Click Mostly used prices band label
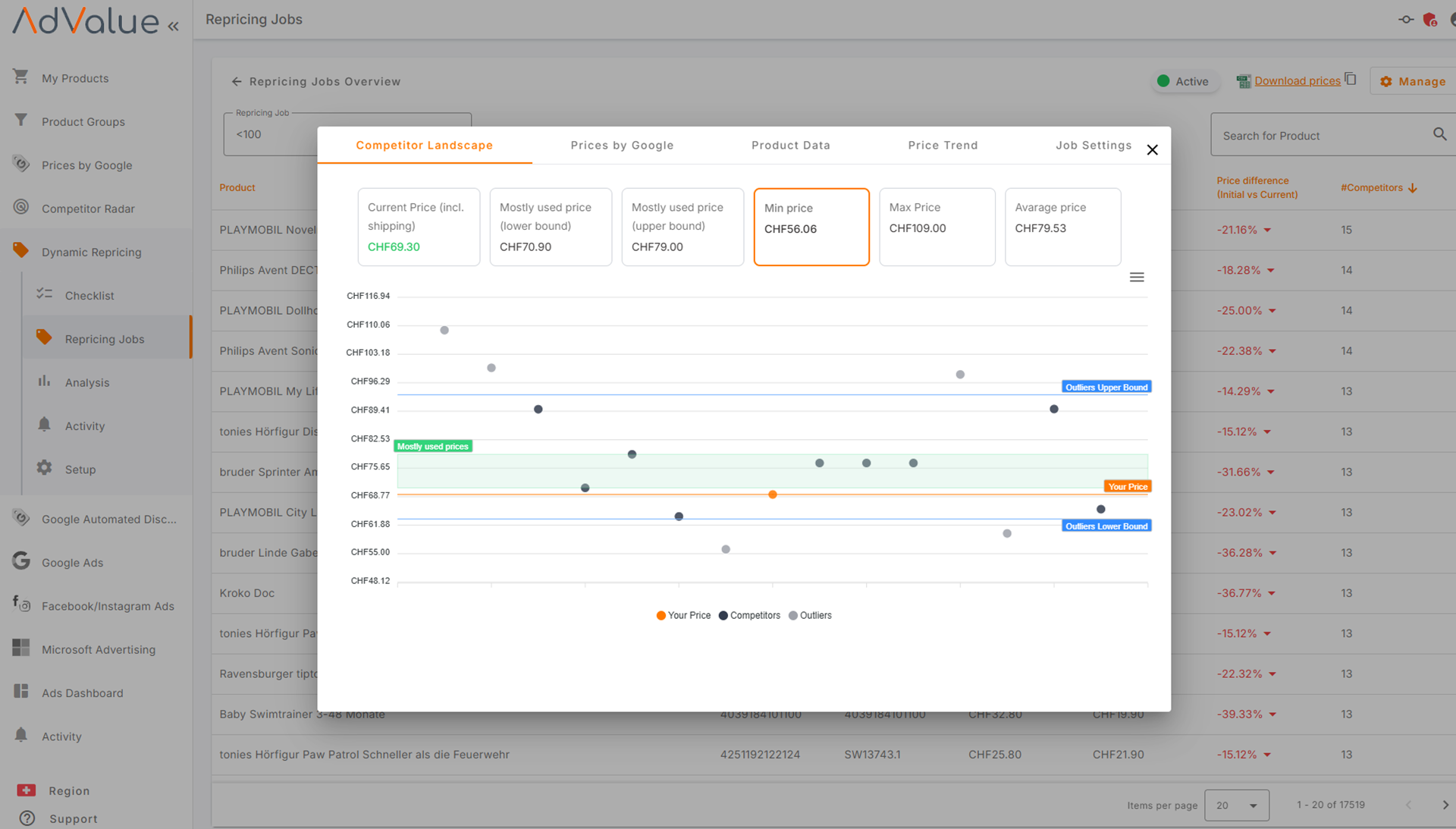This screenshot has width=1456, height=829. click(x=433, y=446)
